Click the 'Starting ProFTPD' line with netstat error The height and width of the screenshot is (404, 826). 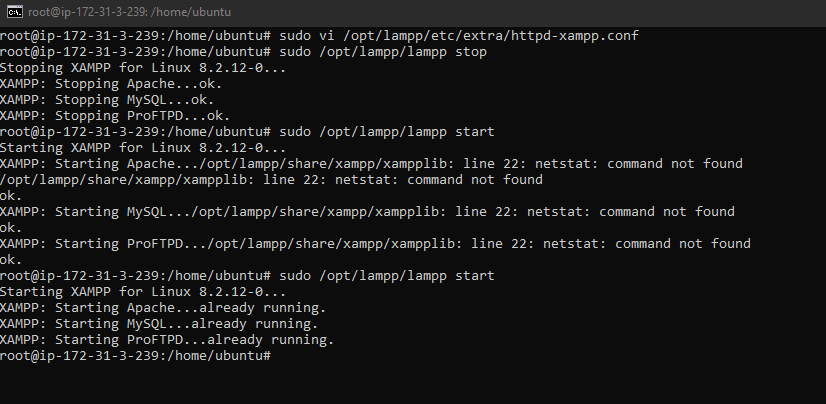click(x=375, y=243)
